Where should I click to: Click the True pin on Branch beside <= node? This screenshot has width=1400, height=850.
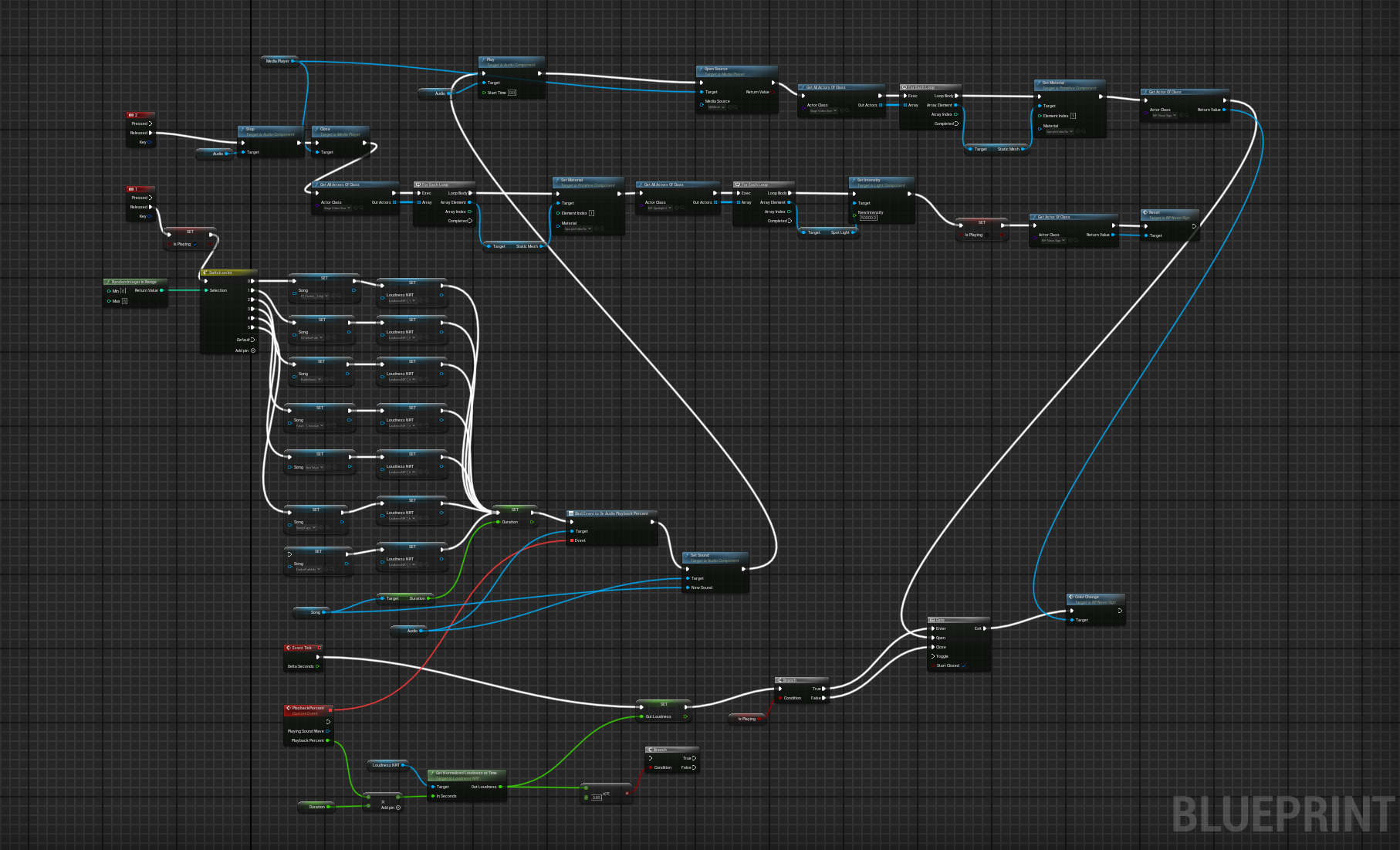tap(694, 758)
